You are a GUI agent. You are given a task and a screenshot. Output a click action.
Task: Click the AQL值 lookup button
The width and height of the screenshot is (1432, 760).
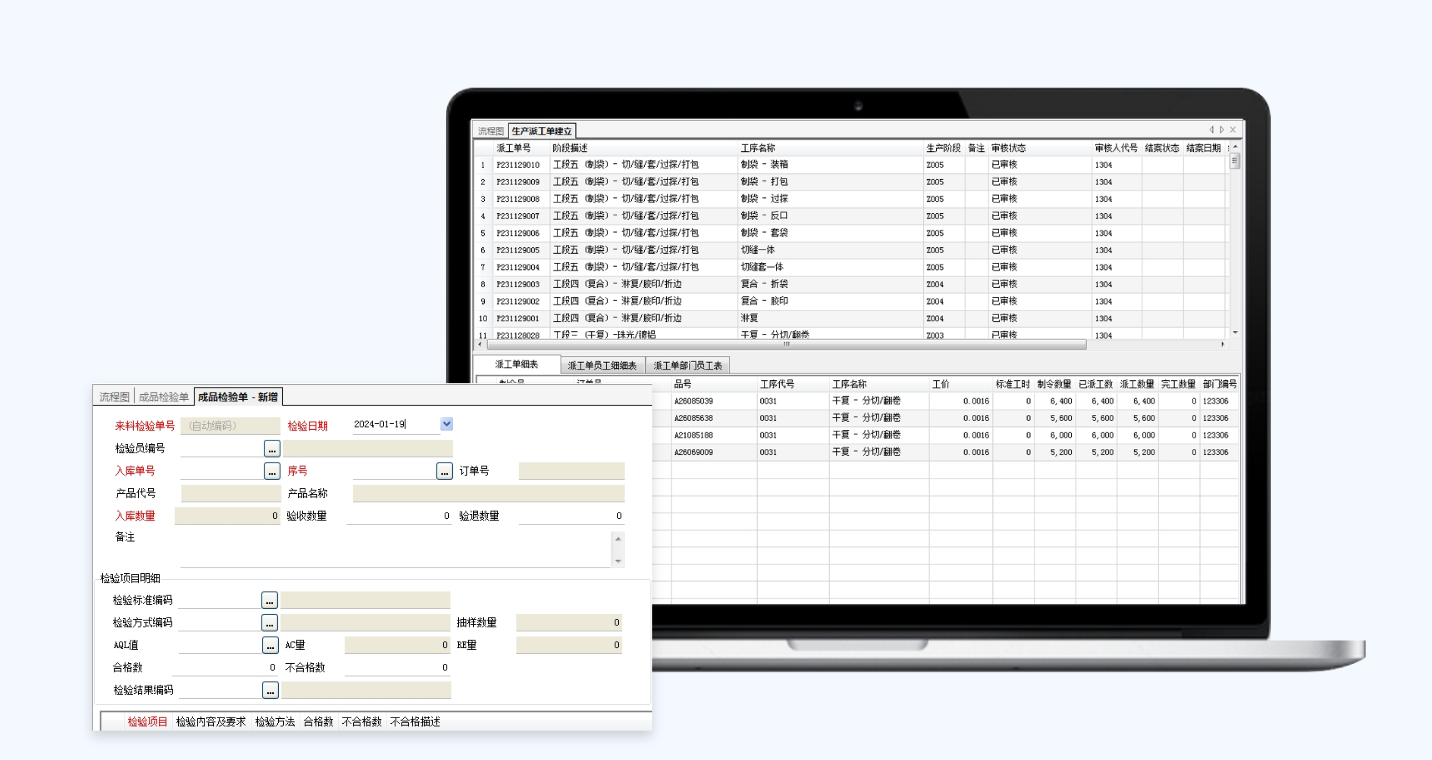269,645
